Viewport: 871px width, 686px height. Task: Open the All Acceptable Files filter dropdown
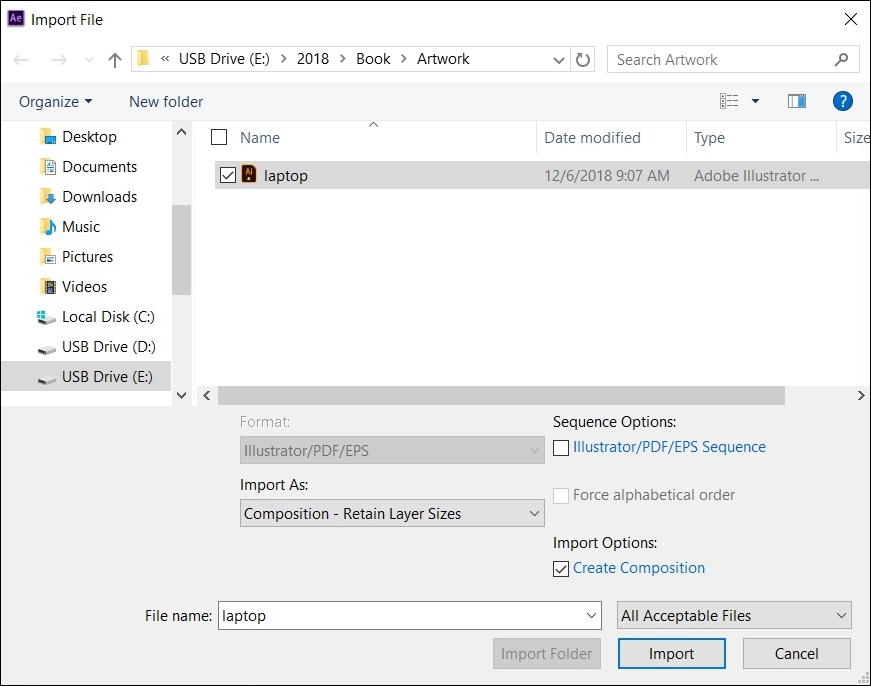coord(734,615)
